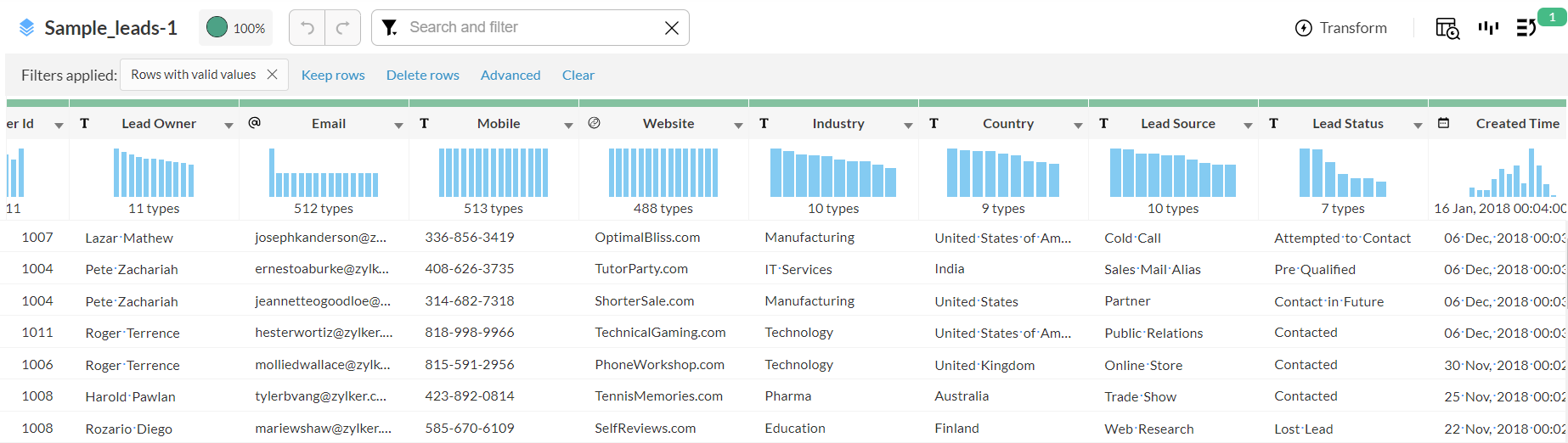
Task: Remove the 'Rows with valid values' filter chip
Action: click(x=272, y=75)
